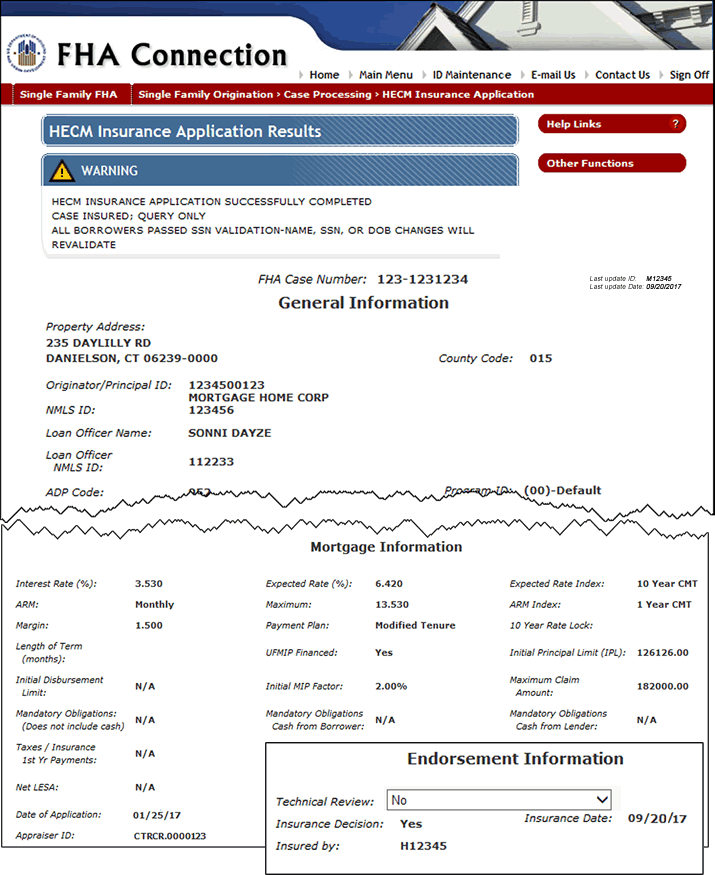
Task: Click Loan Officer NMLS ID 112233
Action: pyautogui.click(x=211, y=461)
